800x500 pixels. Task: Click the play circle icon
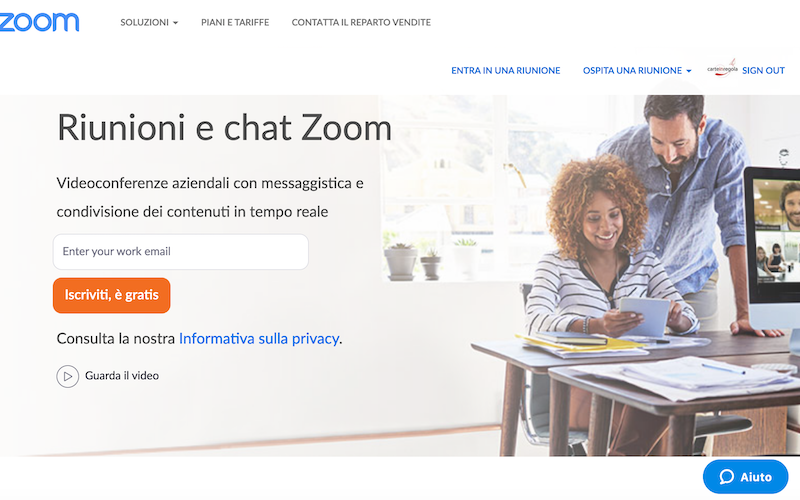click(67, 377)
